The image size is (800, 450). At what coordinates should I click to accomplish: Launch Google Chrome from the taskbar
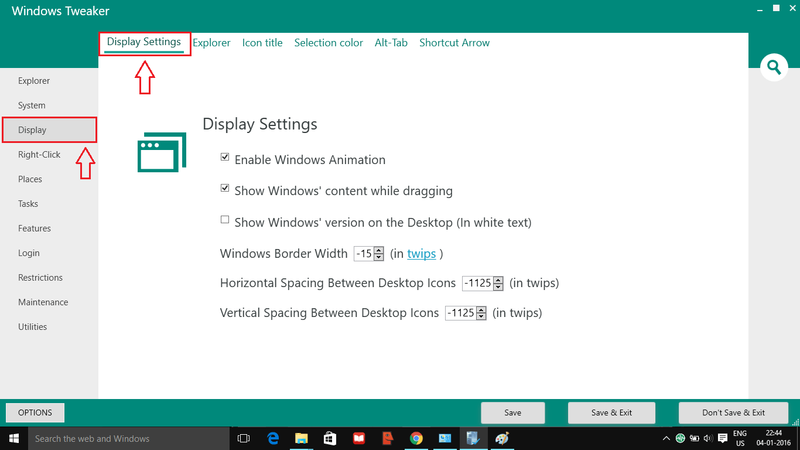(x=416, y=438)
